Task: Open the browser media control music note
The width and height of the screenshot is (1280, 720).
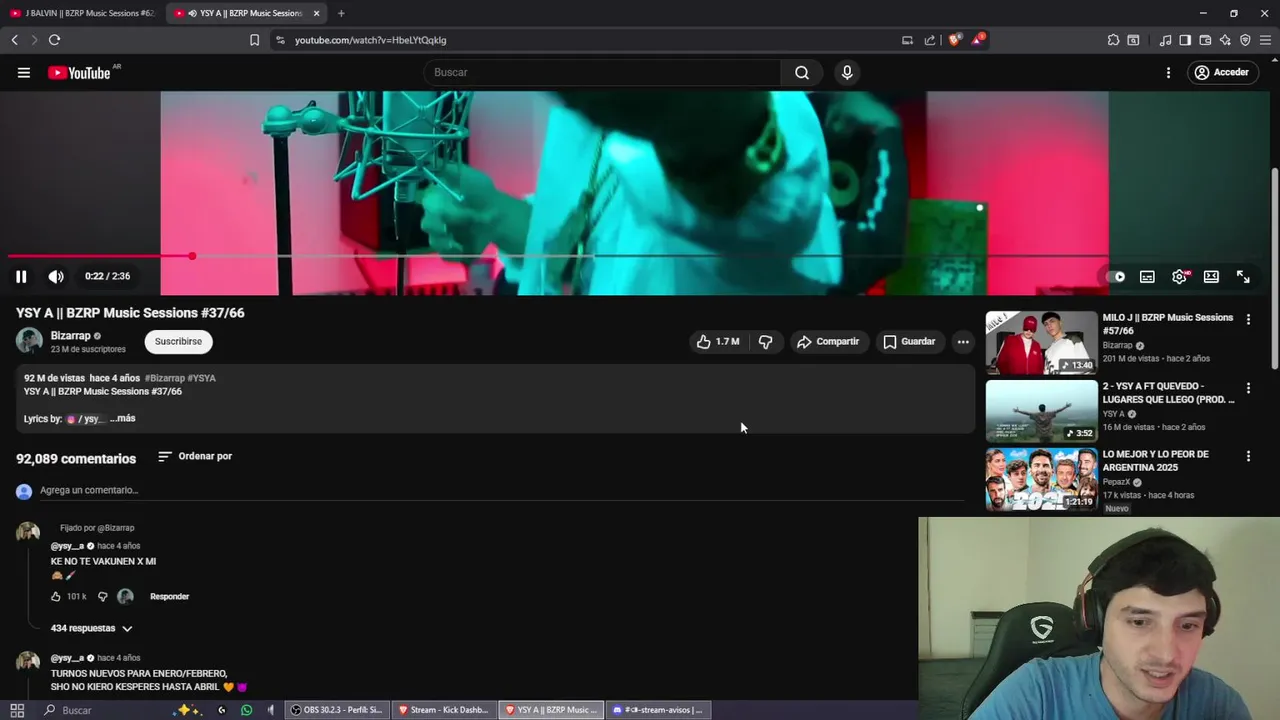Action: coord(1165,40)
